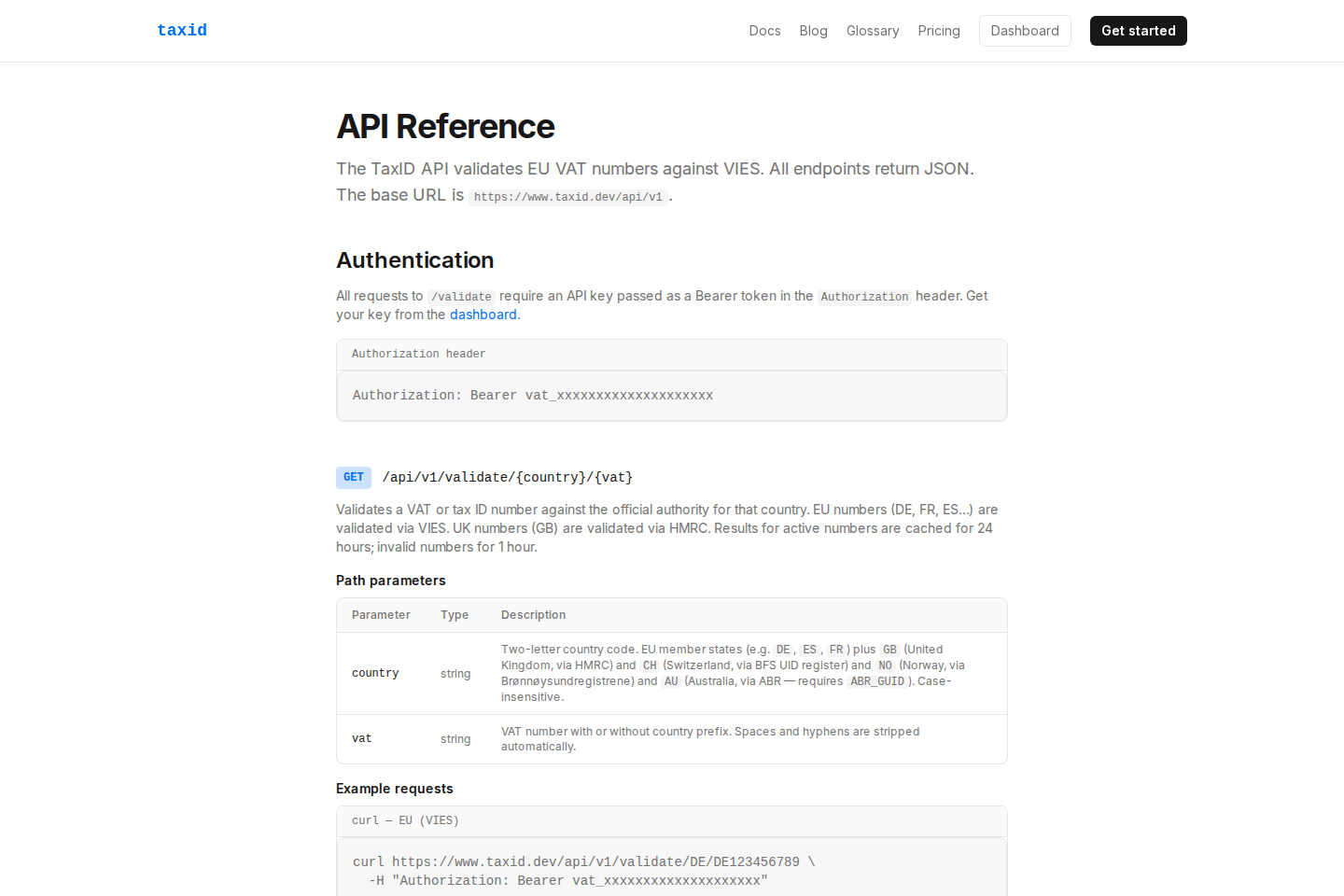The width and height of the screenshot is (1344, 896).
Task: Select the Authorization: Bearer vat_ code line
Action: pos(533,396)
